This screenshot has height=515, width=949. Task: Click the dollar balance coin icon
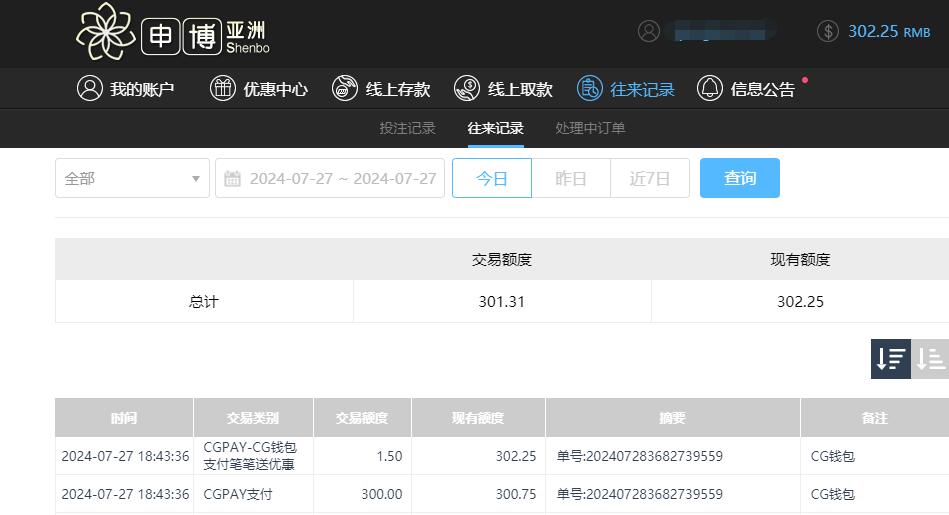coord(827,31)
